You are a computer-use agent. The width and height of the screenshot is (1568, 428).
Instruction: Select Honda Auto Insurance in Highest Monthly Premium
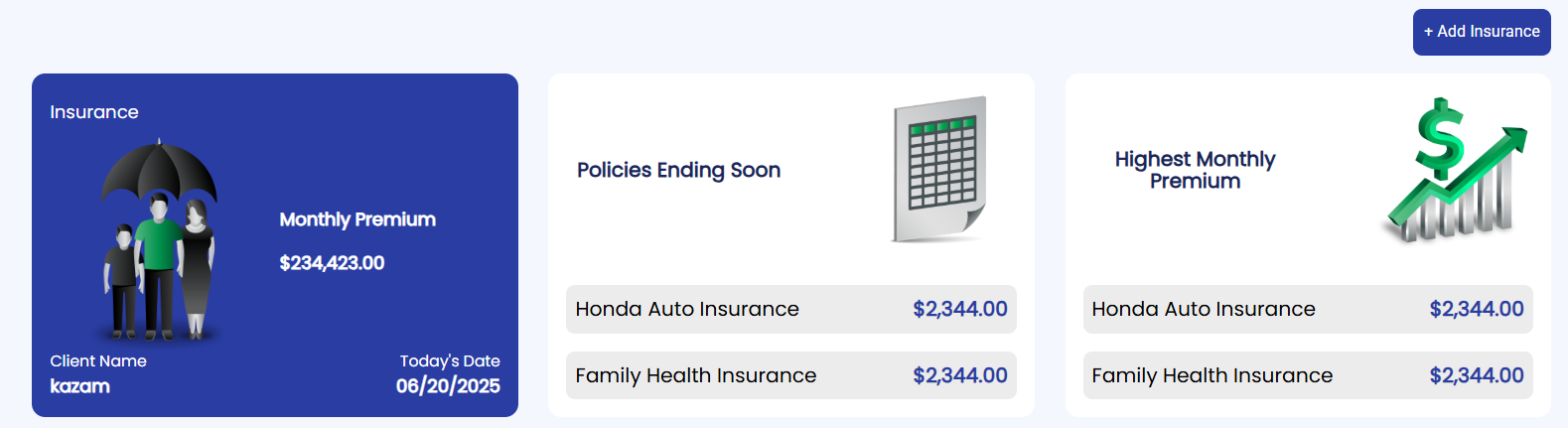pyautogui.click(x=1204, y=309)
